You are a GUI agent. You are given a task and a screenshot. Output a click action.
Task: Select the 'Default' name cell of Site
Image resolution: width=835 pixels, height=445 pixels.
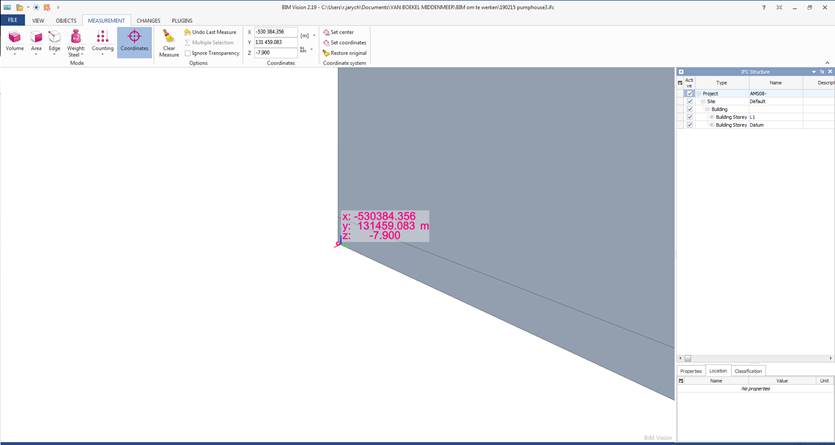point(775,101)
